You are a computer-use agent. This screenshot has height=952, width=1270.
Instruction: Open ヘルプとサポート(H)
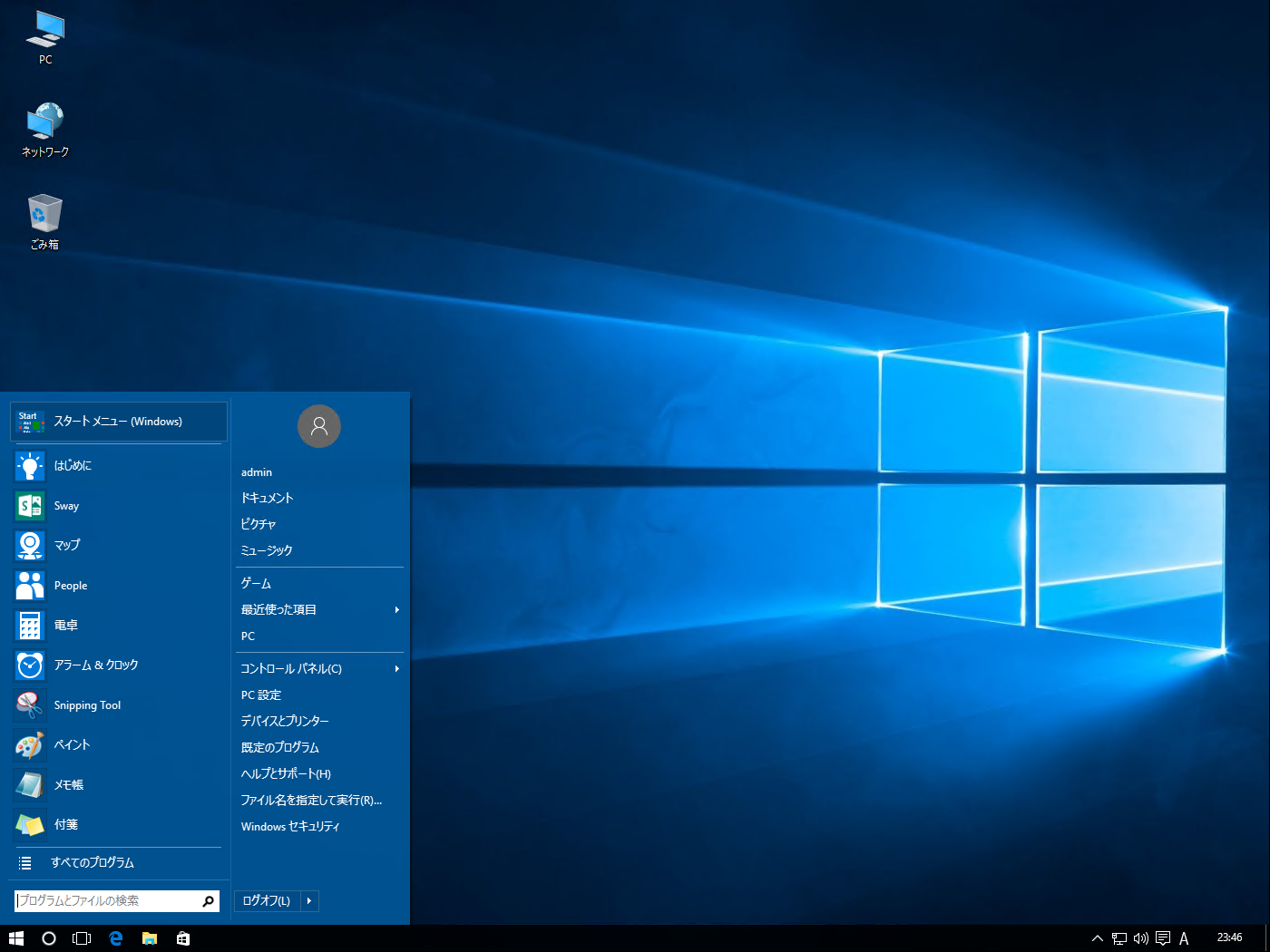tap(286, 774)
